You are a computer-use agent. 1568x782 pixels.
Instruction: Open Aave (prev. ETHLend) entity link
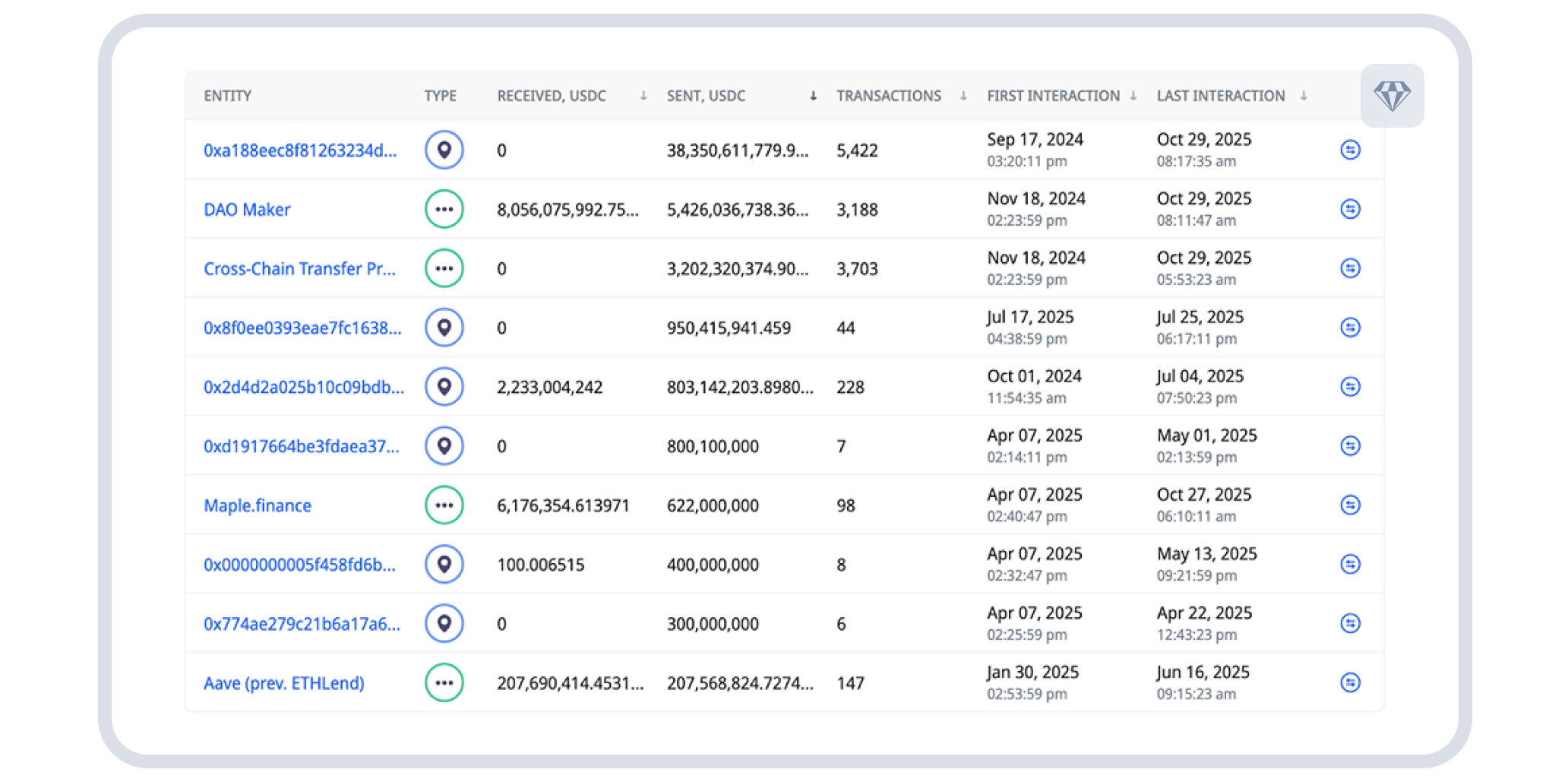point(283,683)
